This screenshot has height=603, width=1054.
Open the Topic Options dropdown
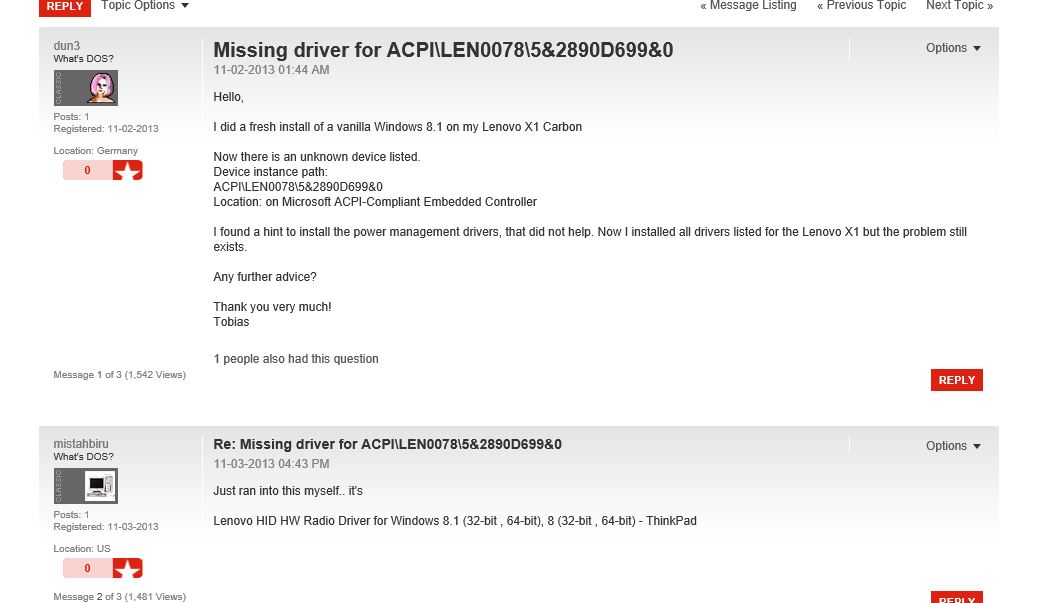point(144,6)
